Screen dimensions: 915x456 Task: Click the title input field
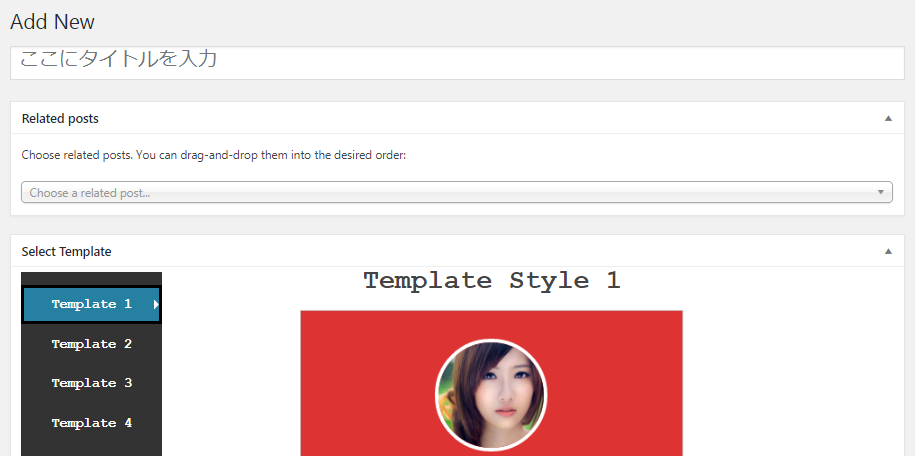coord(457,62)
